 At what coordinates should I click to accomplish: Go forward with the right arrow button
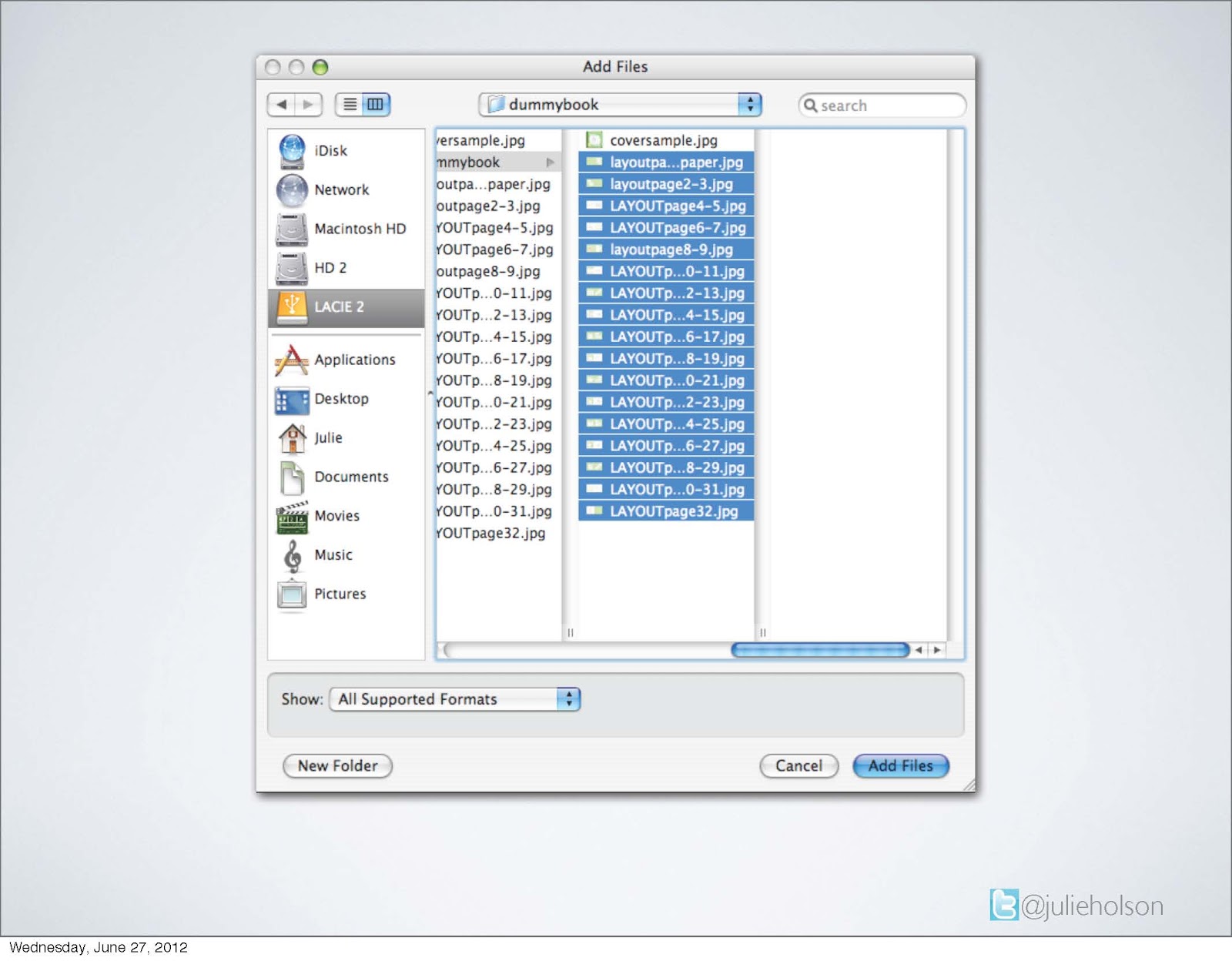pos(309,104)
